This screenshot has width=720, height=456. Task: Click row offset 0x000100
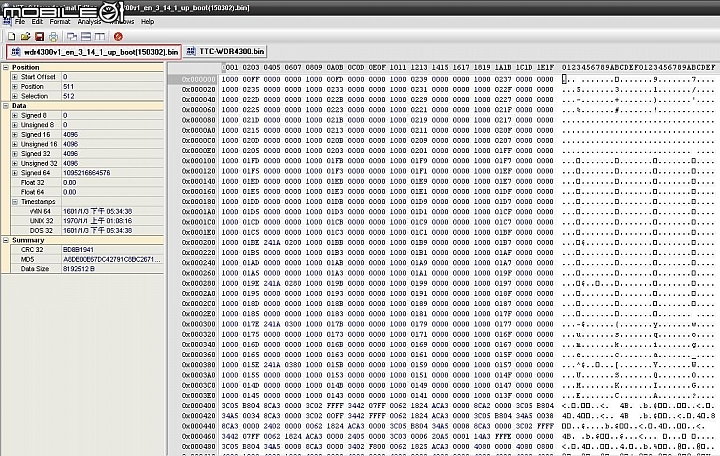[x=198, y=161]
